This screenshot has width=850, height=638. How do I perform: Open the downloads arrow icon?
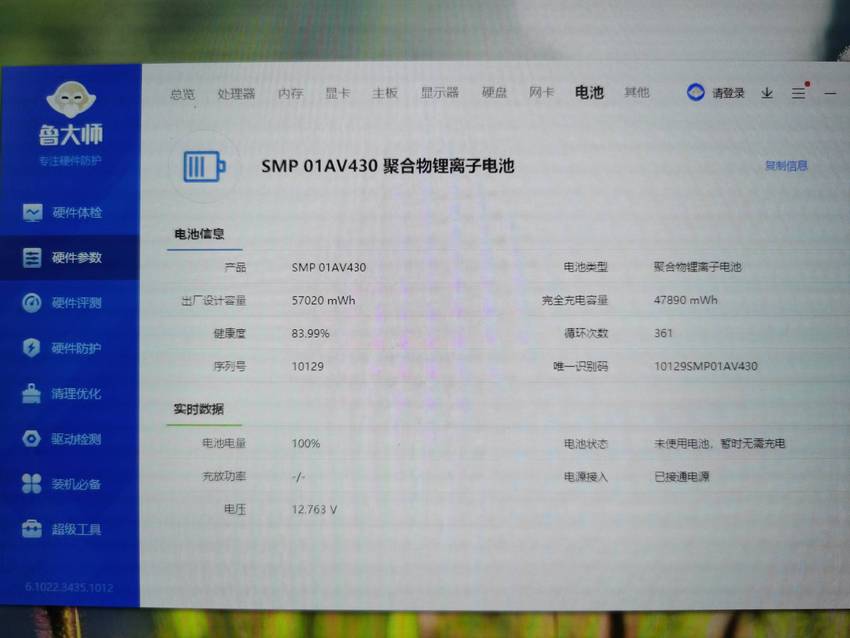click(767, 93)
